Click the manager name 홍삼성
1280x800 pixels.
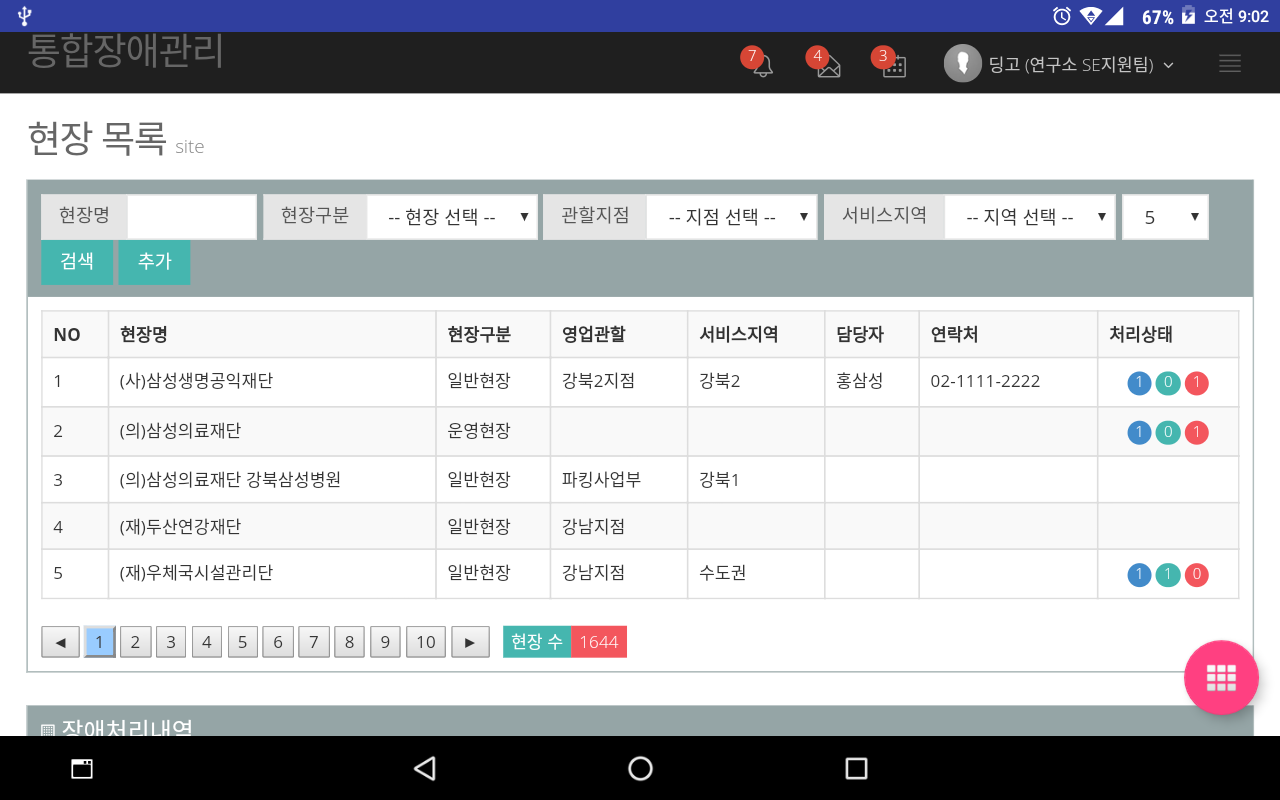click(860, 381)
